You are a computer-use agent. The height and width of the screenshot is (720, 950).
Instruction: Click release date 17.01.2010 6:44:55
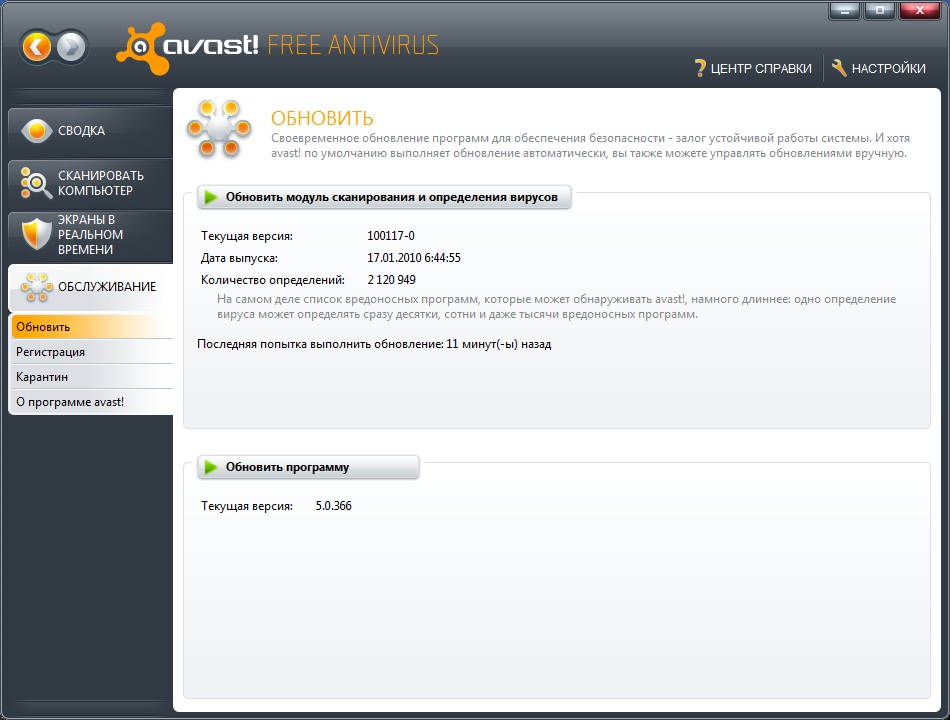point(414,258)
